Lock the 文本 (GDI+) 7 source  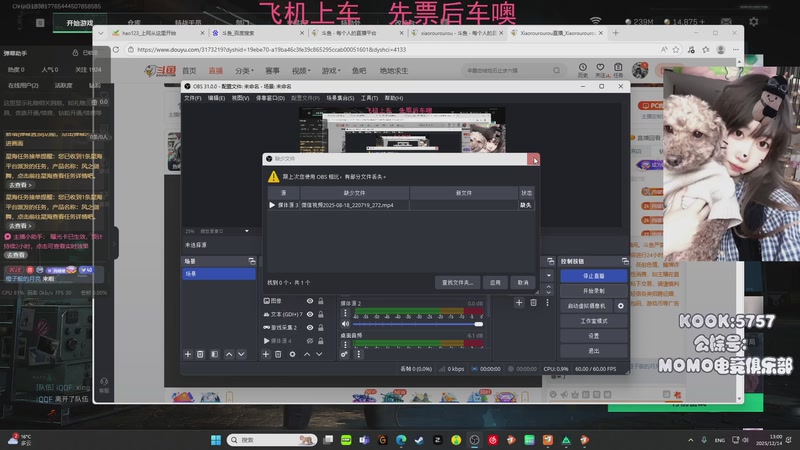(321, 314)
